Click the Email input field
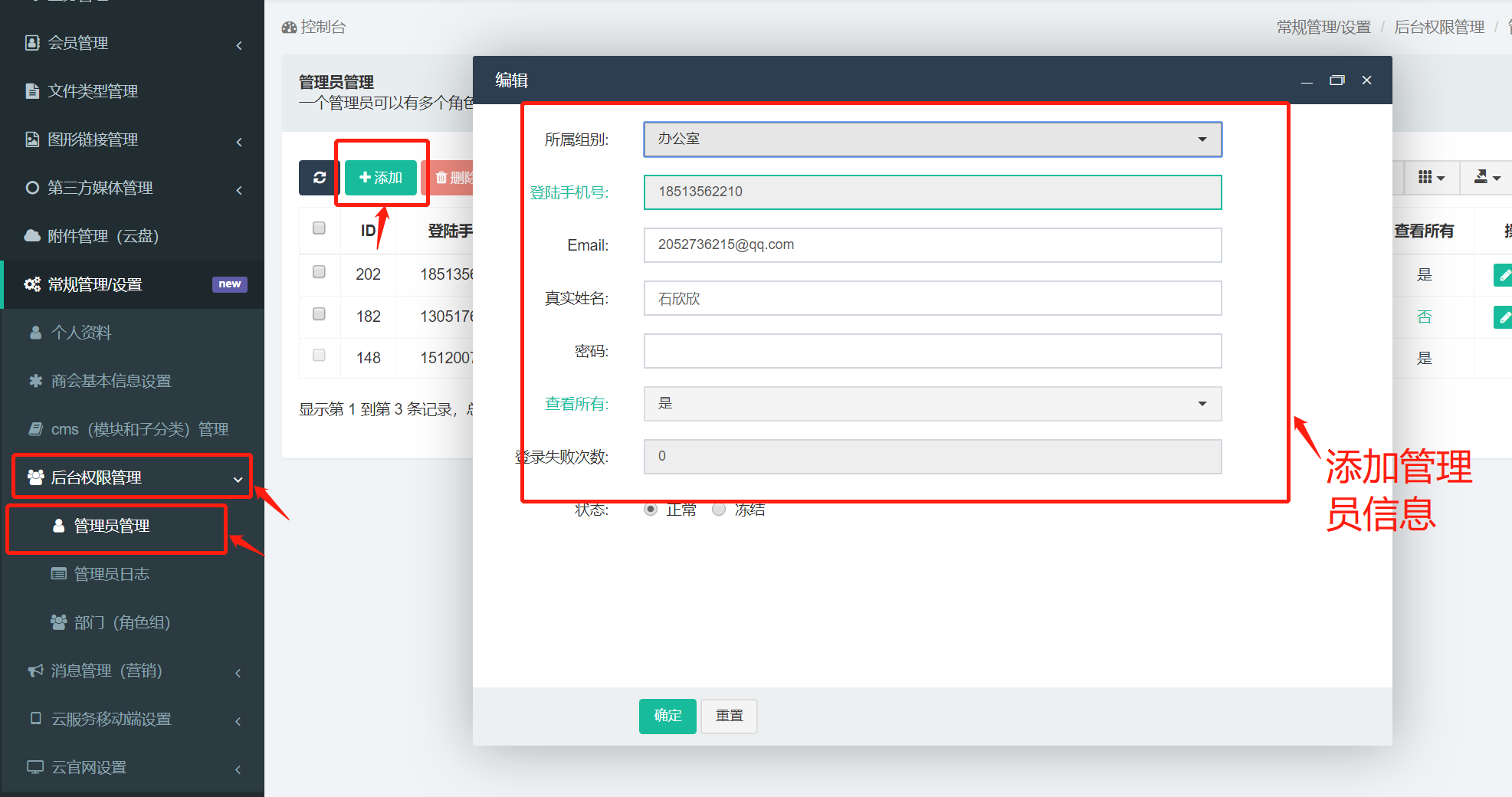 coord(932,245)
